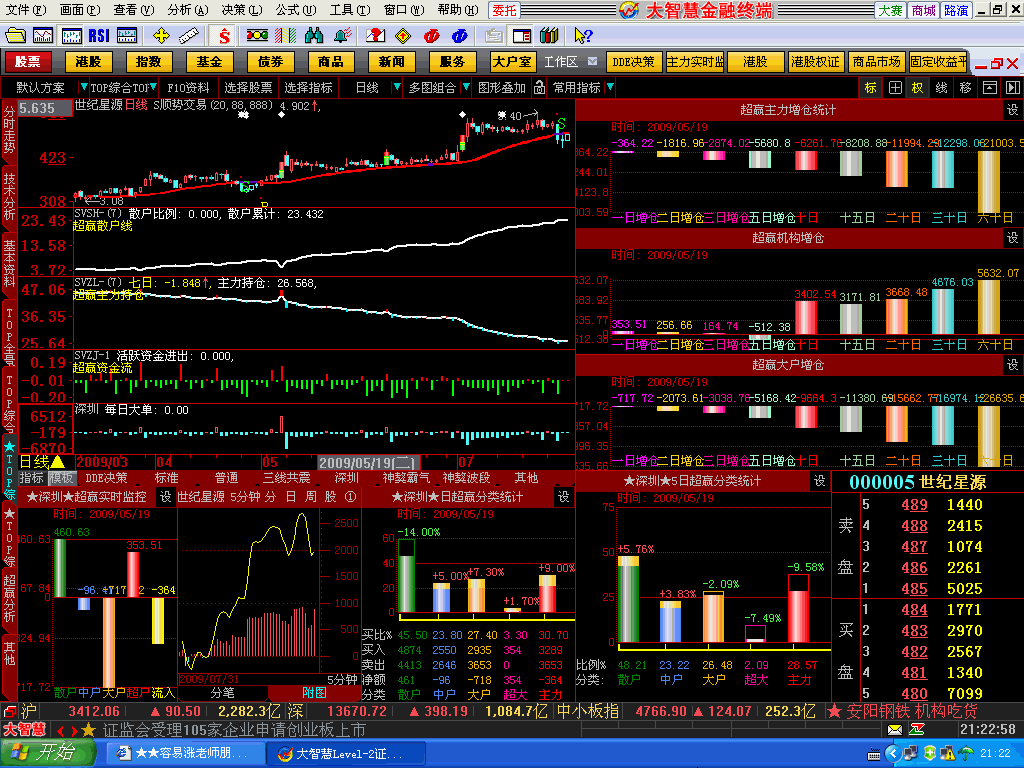Screen dimensions: 1024x768
Task: Switch to the 神棼霸气 indicator tab
Action: [406, 478]
